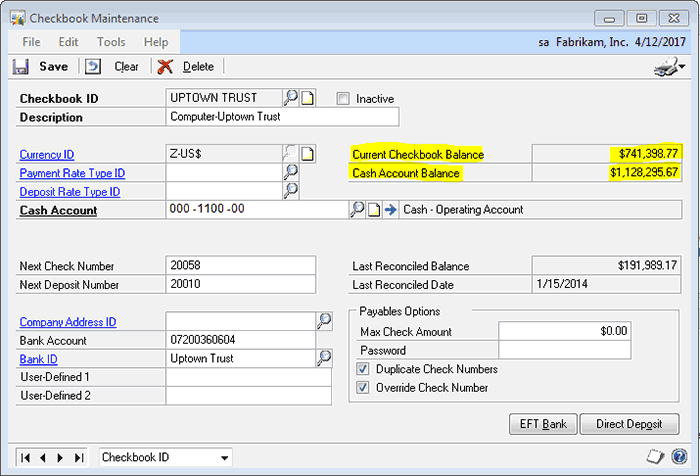Click the Bank ID field Uptown Trust
The height and width of the screenshot is (476, 700).
pos(241,358)
